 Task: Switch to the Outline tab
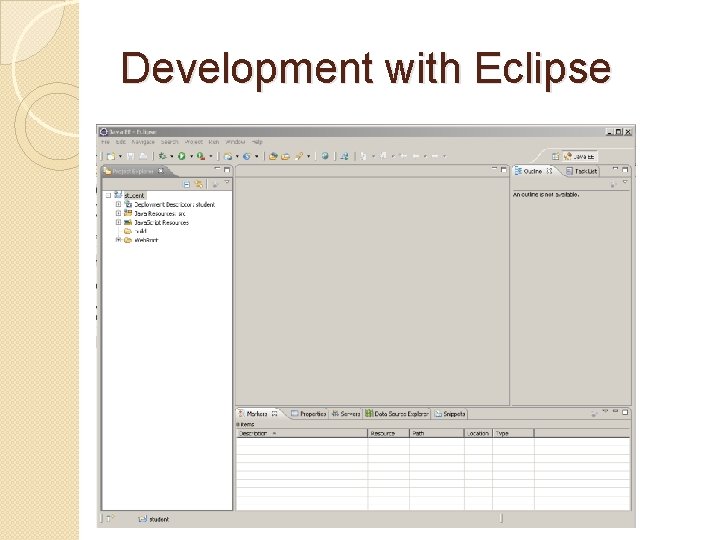coord(533,171)
